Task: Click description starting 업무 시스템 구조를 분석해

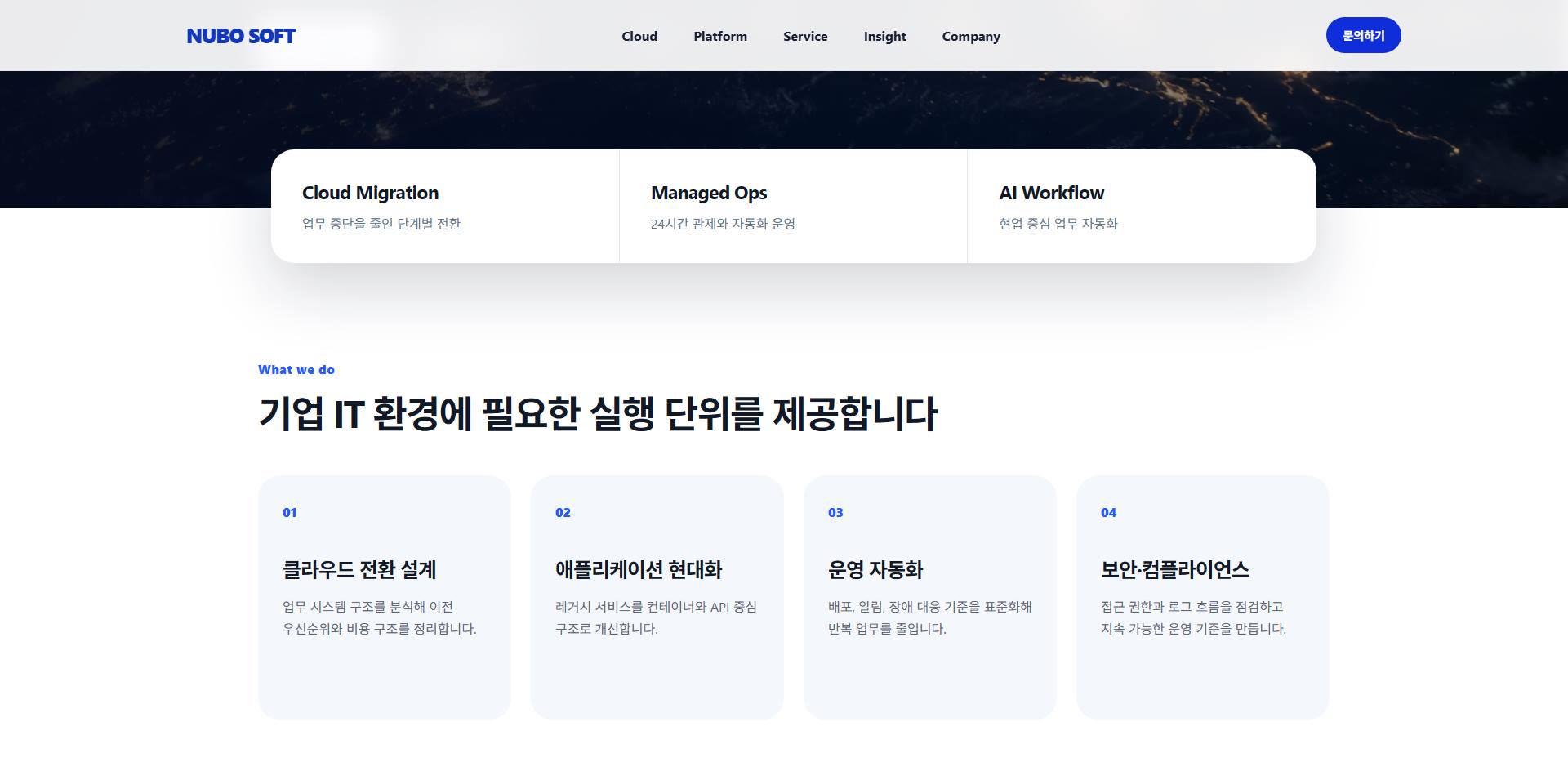Action: (380, 617)
